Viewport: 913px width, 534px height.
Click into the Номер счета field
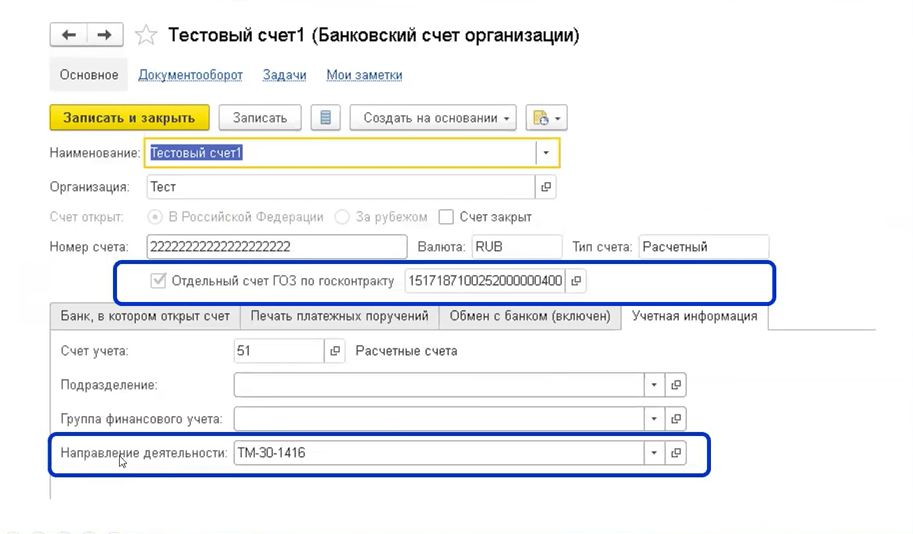(275, 247)
